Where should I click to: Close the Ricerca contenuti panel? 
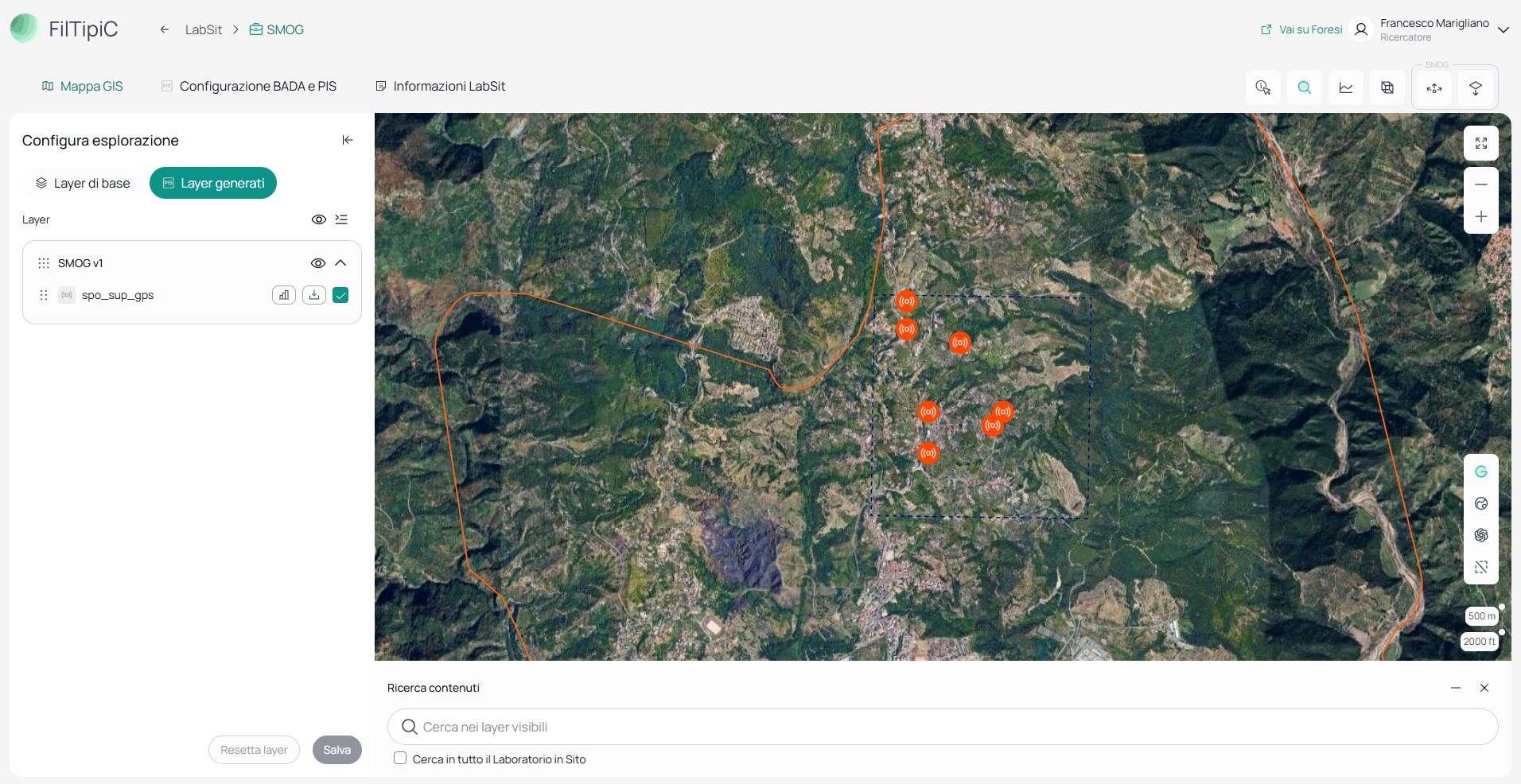1484,688
